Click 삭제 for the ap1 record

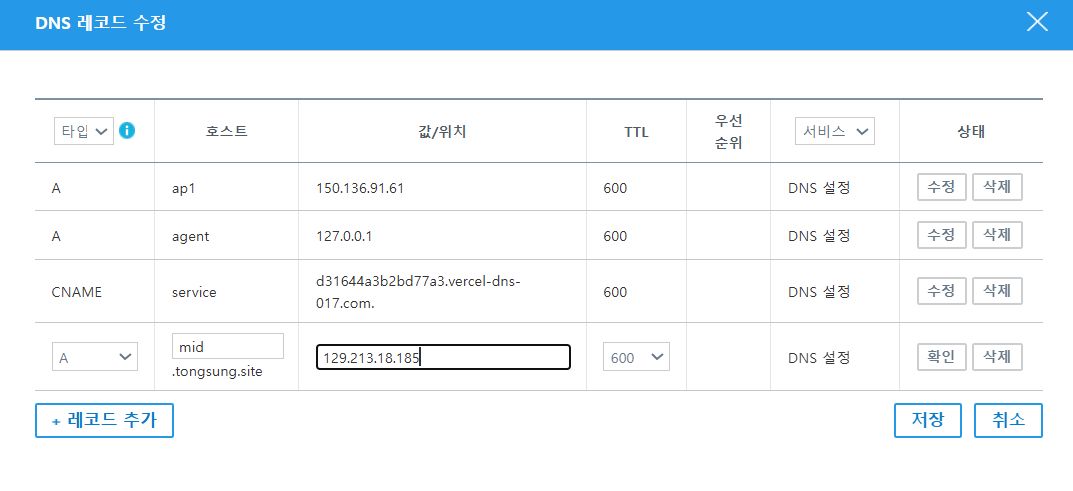[x=997, y=187]
